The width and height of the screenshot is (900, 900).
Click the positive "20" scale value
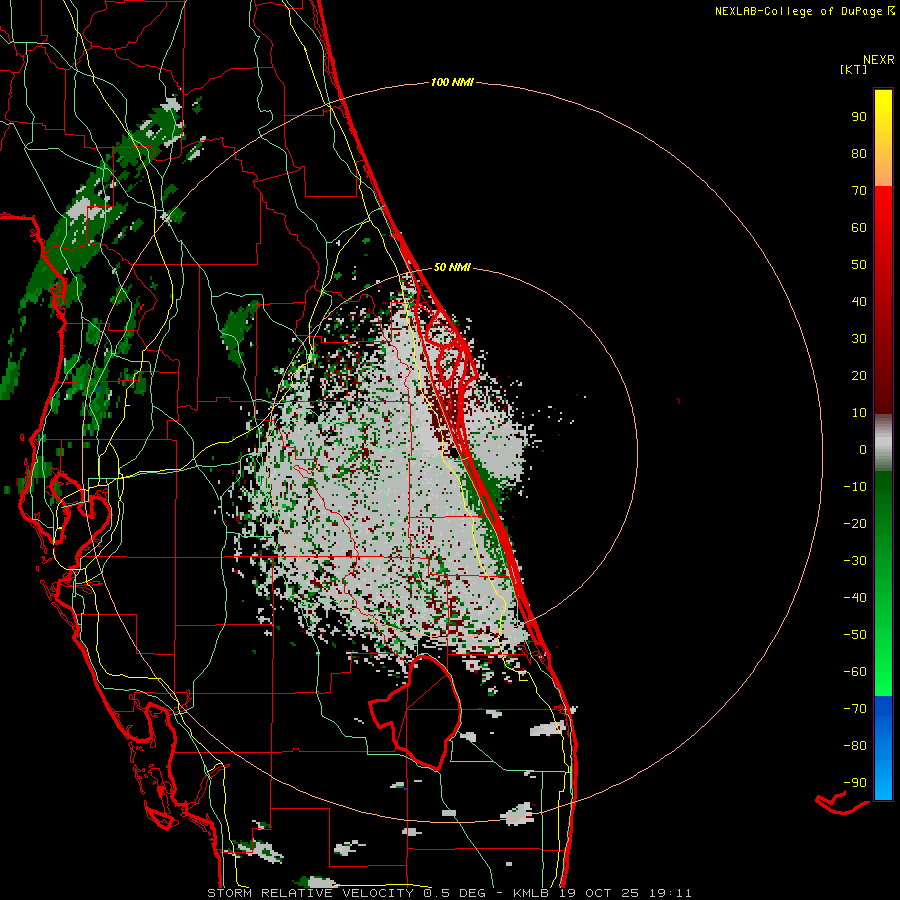tap(859, 376)
